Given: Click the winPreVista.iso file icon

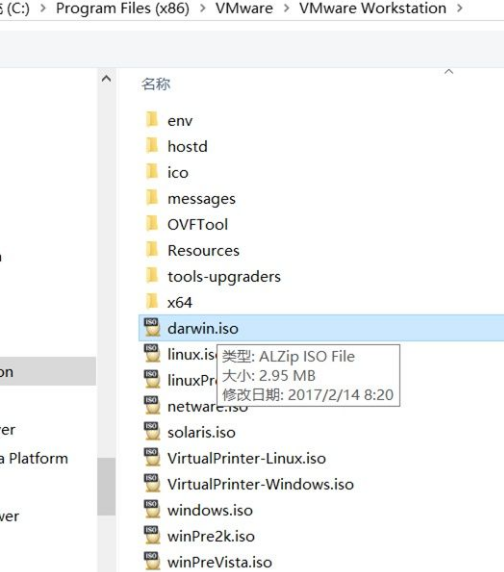Looking at the screenshot, I should [152, 561].
